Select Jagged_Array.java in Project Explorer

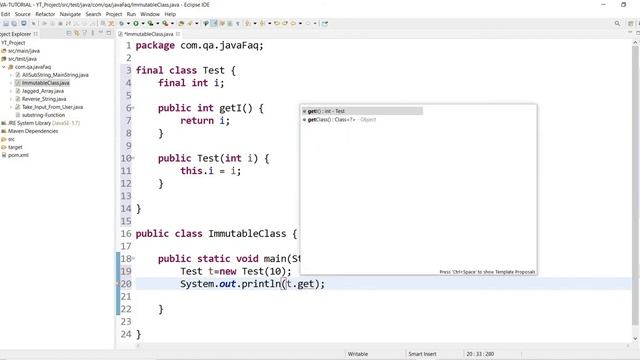point(43,91)
